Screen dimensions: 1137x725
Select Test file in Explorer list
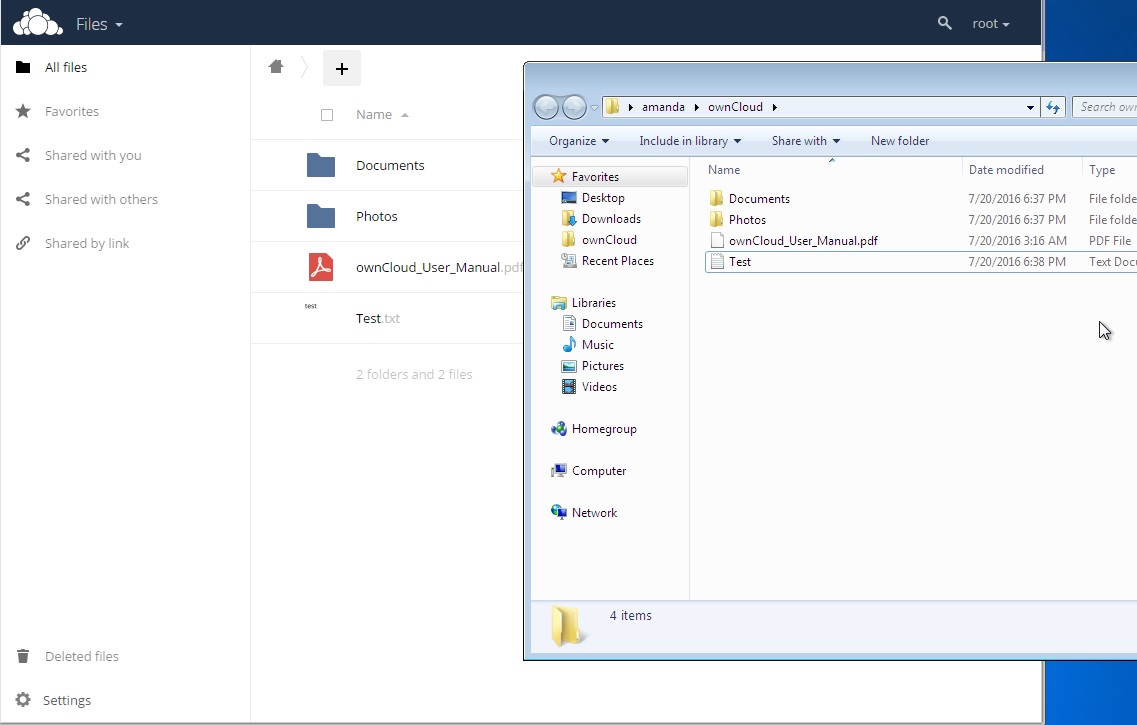click(740, 262)
